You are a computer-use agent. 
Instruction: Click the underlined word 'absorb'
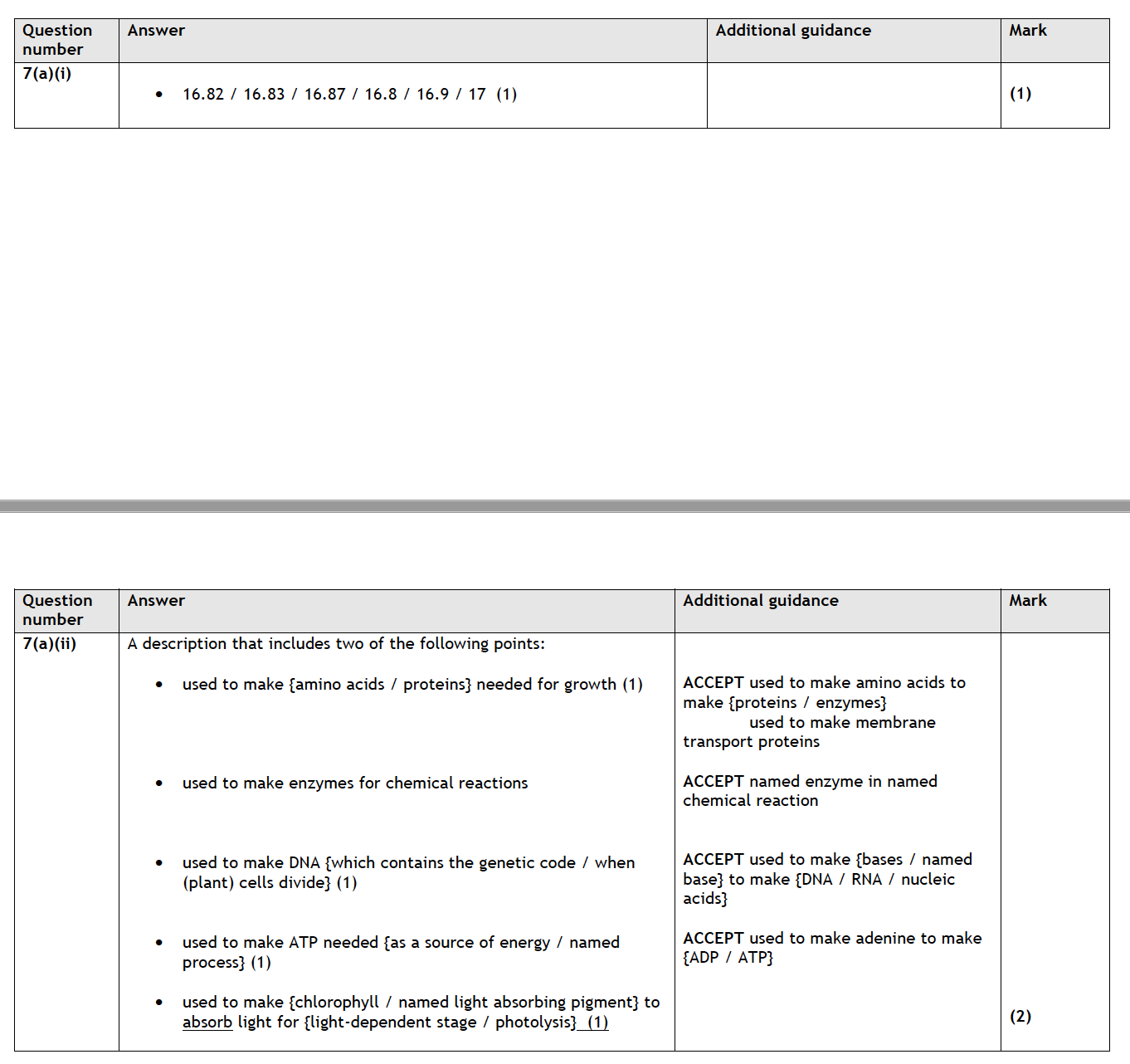click(x=207, y=1023)
